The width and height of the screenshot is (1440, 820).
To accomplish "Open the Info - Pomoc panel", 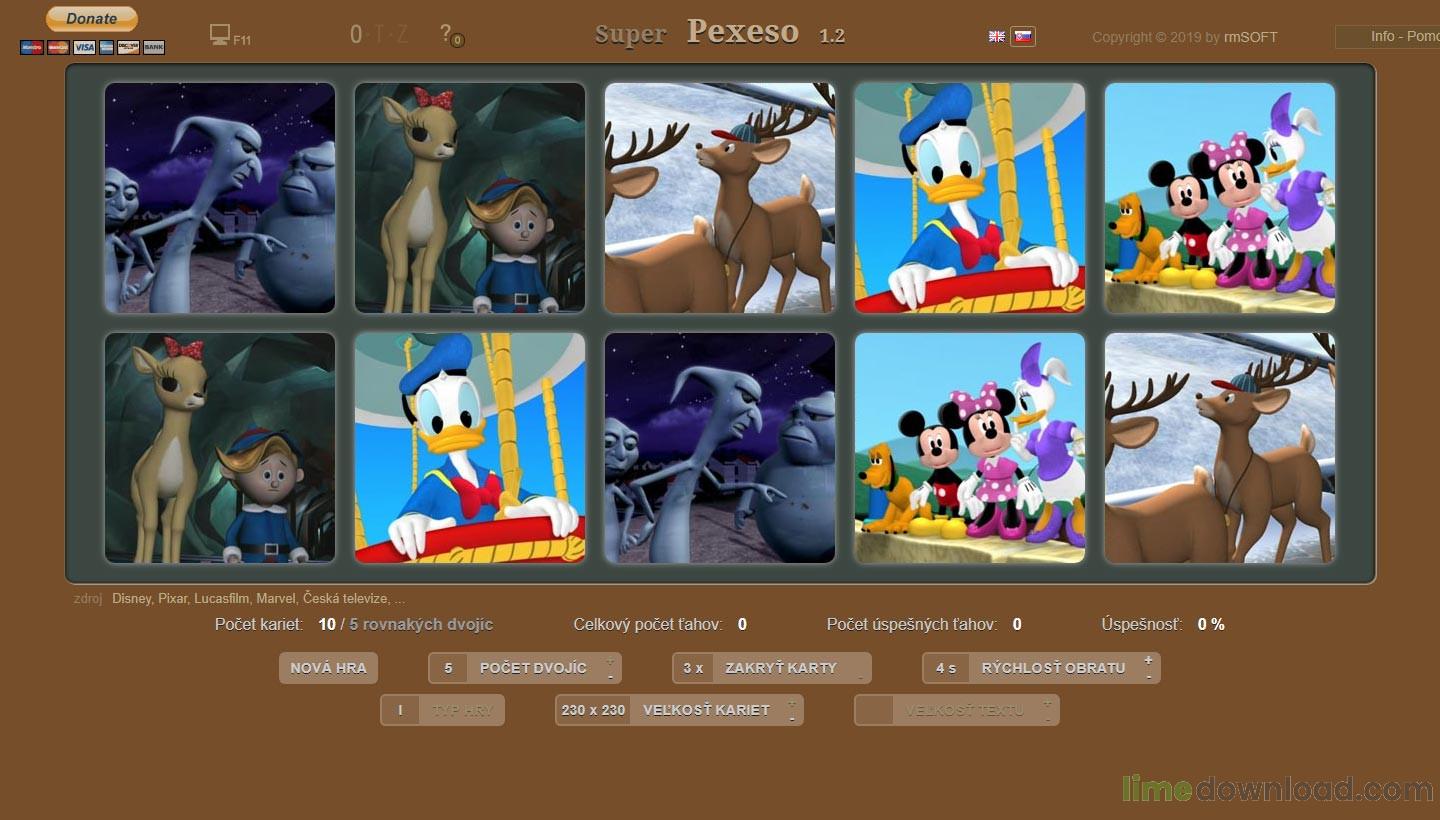I will point(1388,36).
